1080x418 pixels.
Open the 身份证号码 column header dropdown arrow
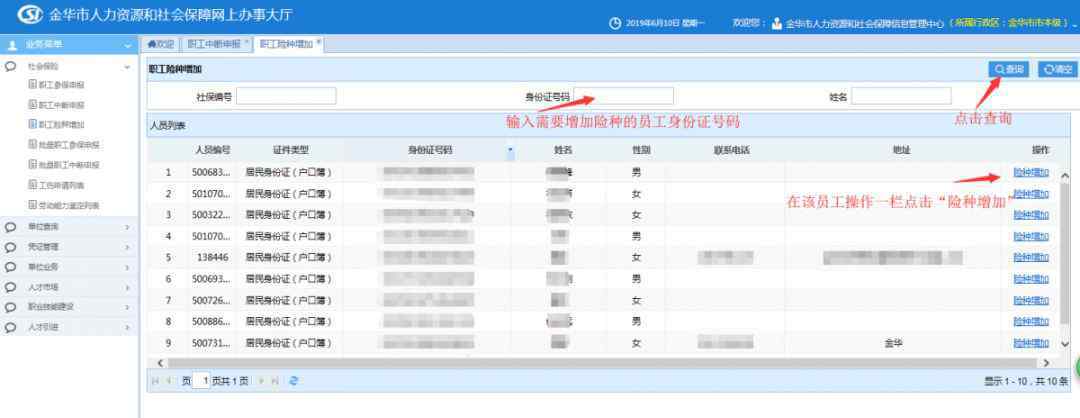510,150
